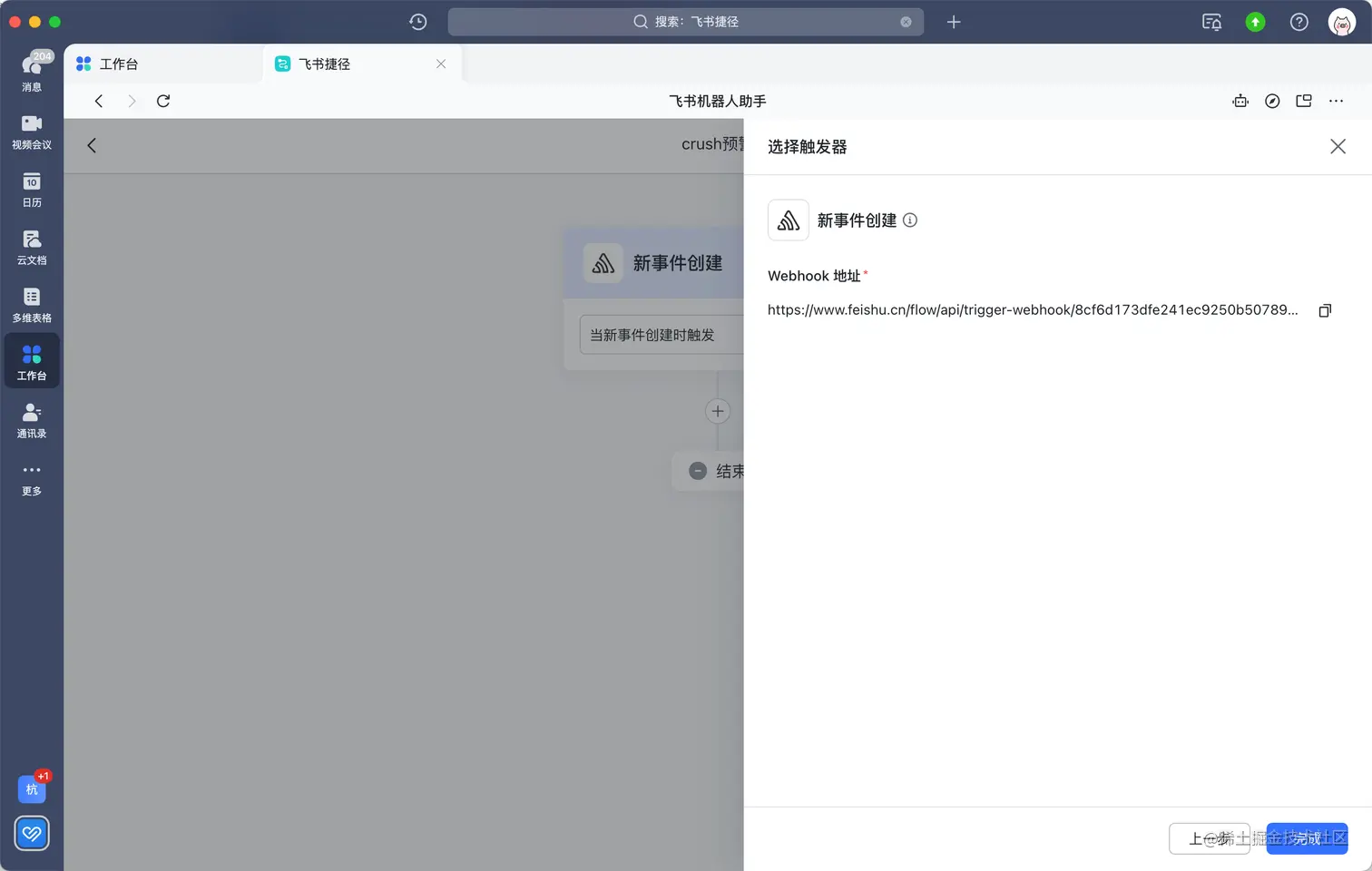
Task: Open the help question mark icon
Action: [x=1299, y=22]
